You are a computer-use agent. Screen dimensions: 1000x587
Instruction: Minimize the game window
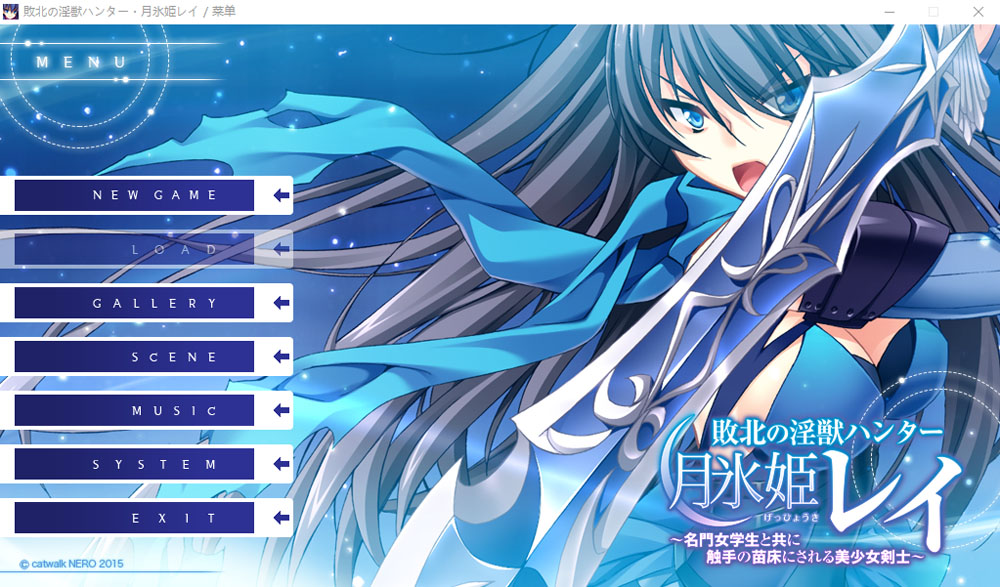888,12
